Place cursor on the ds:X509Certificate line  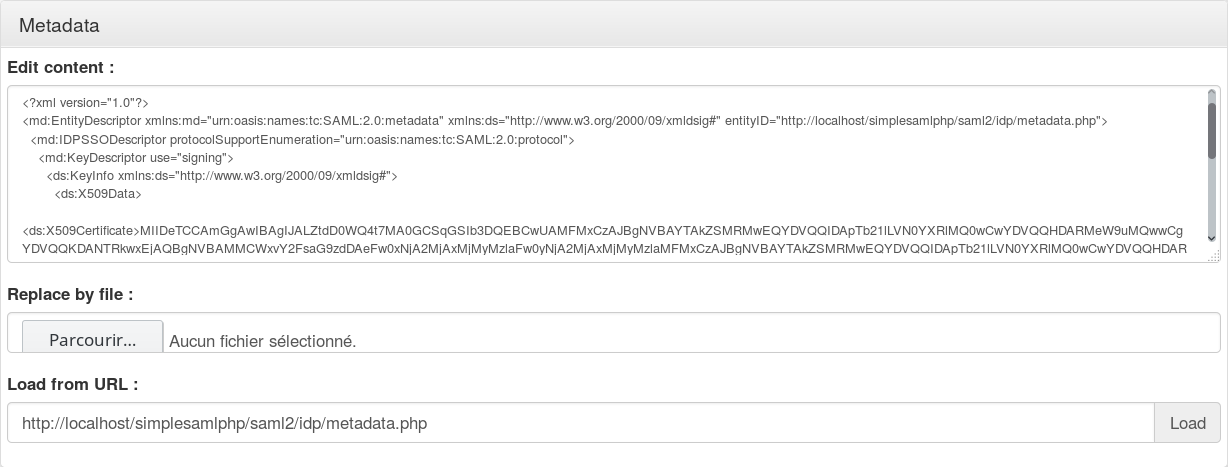pyautogui.click(x=603, y=231)
